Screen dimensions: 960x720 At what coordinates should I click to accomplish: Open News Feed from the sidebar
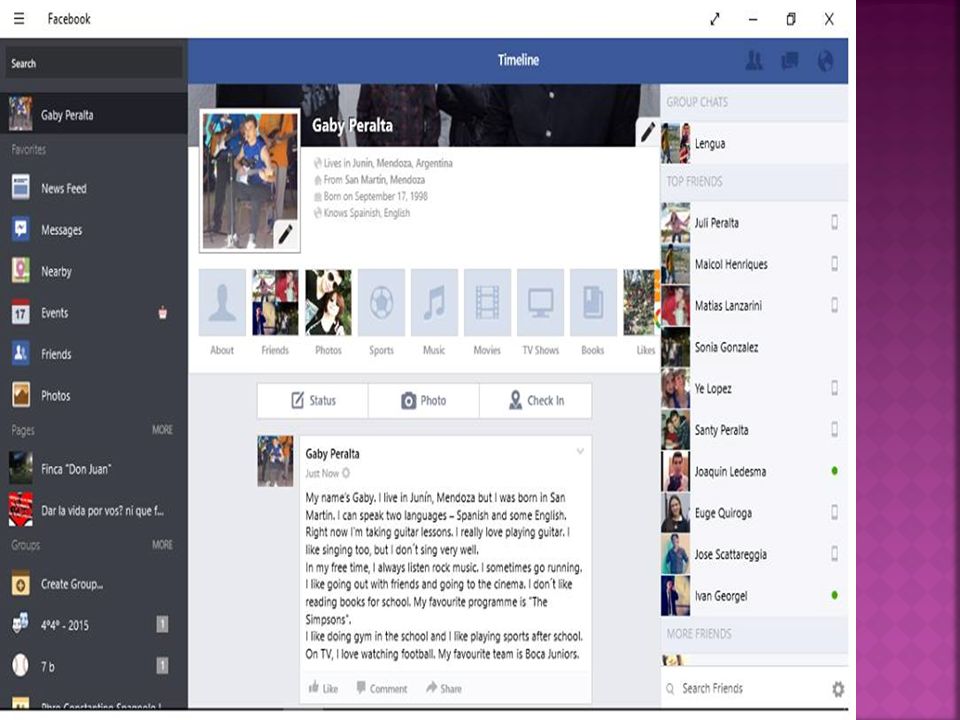click(x=94, y=188)
